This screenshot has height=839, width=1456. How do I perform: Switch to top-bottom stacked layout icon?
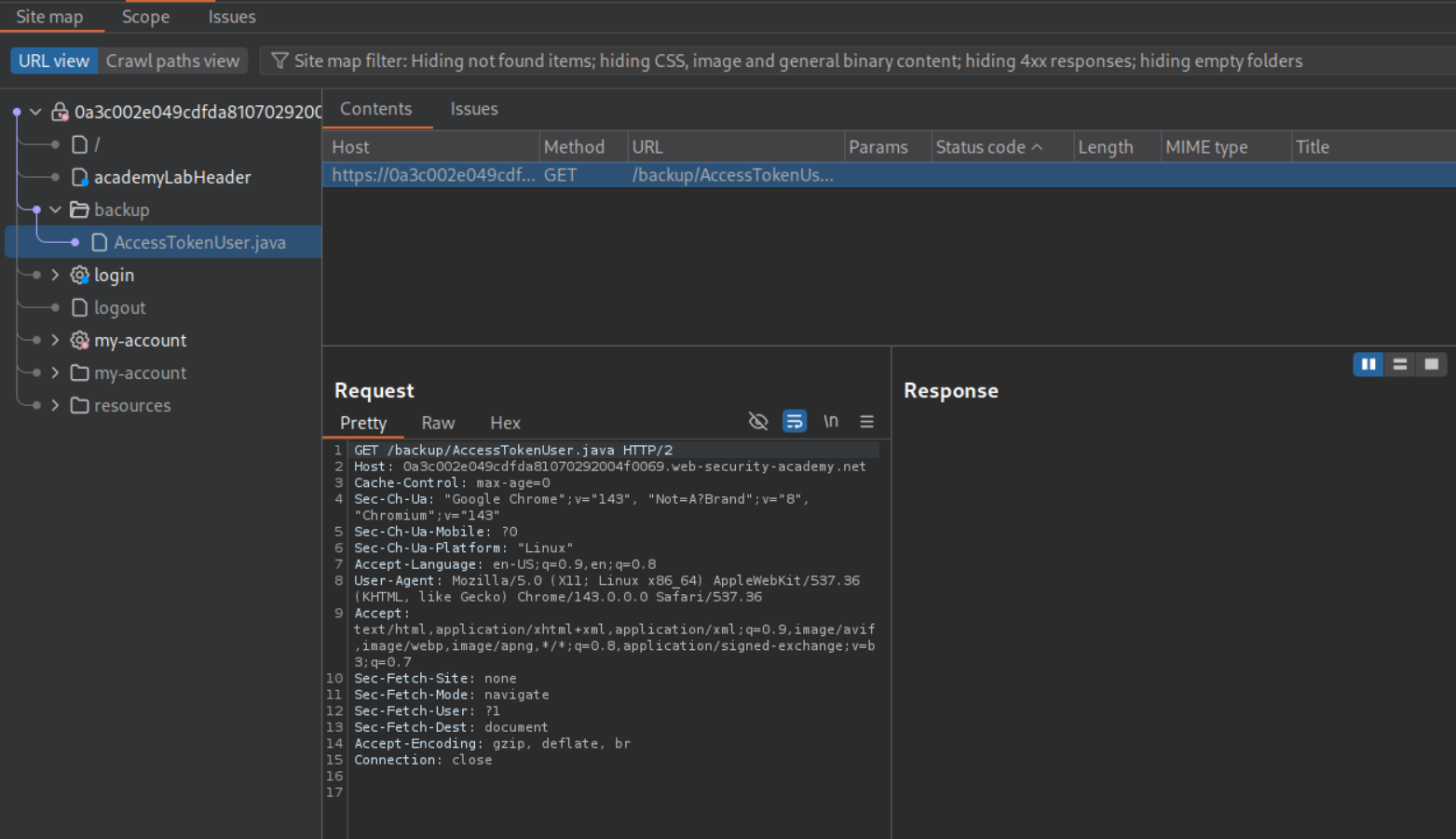pos(1399,364)
